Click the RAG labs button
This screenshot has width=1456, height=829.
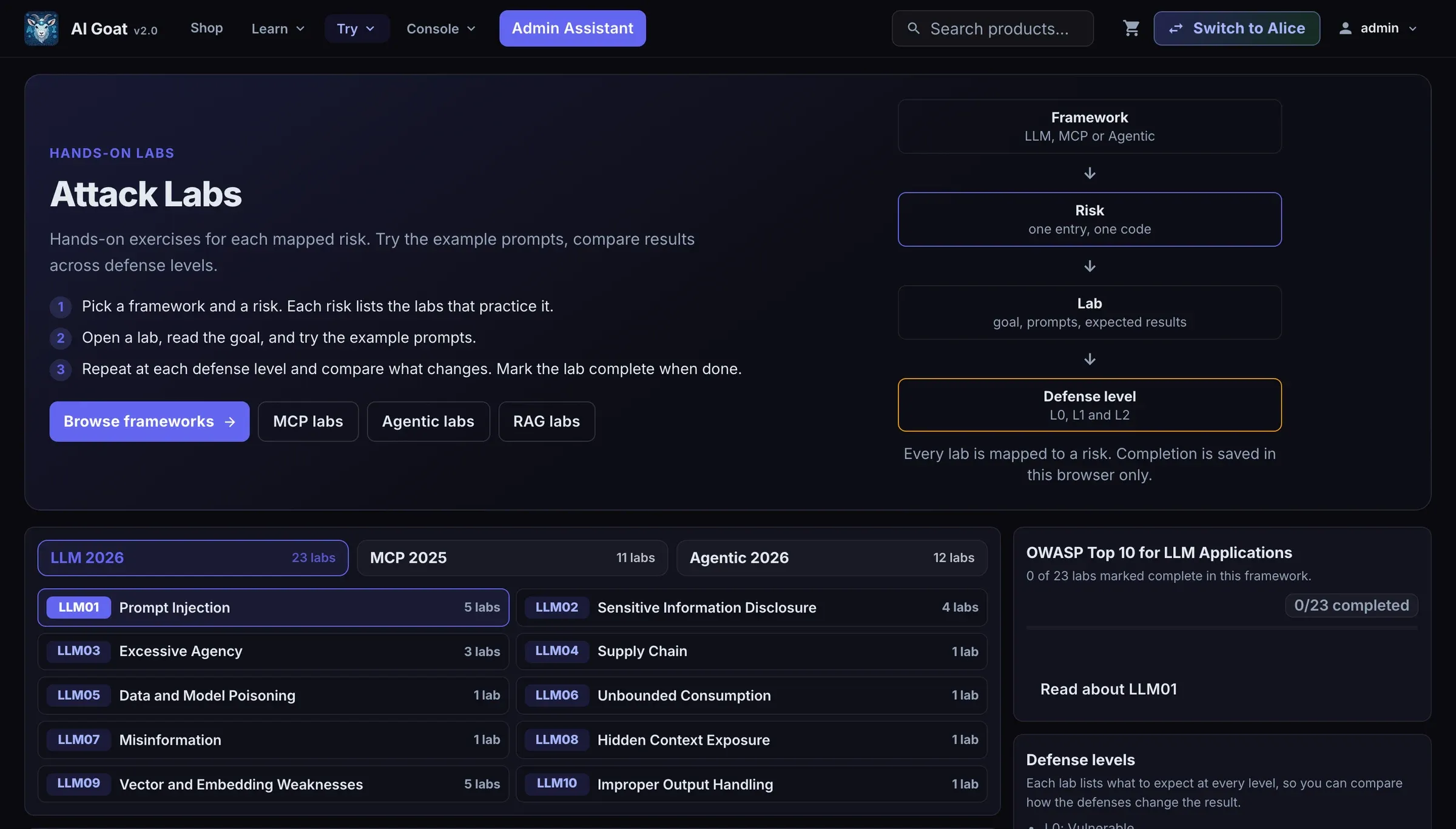(x=547, y=421)
